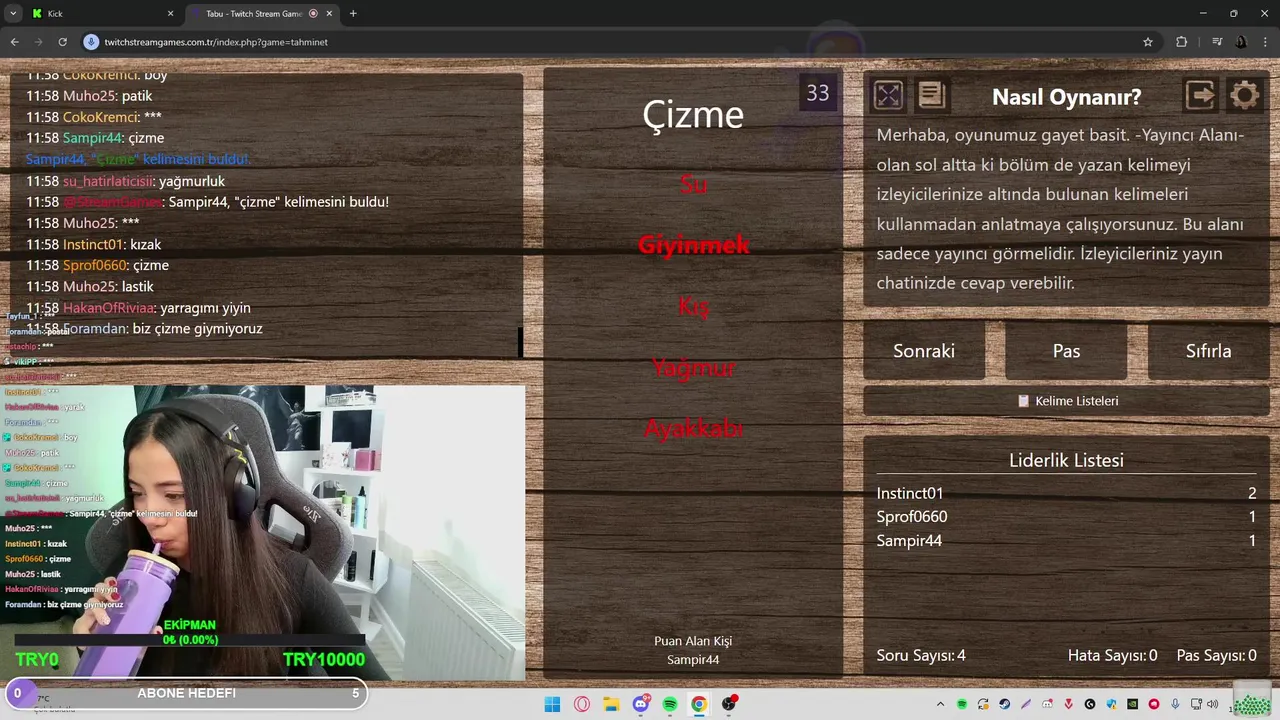Click the forbidden word Ayakkabı

coord(693,428)
